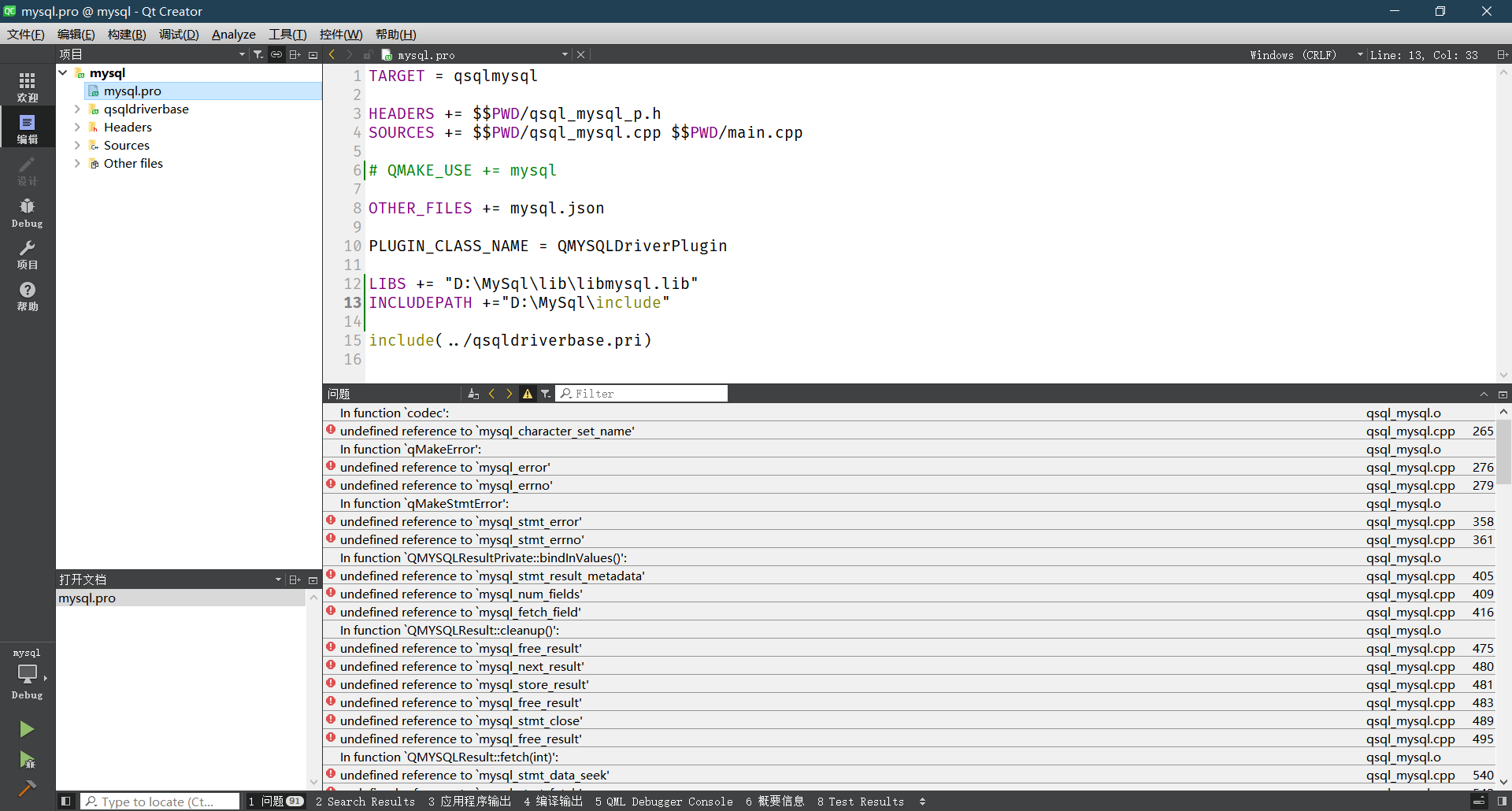The width and height of the screenshot is (1512, 811).
Task: Open 帮助 (Help) mode
Action: [x=28, y=296]
